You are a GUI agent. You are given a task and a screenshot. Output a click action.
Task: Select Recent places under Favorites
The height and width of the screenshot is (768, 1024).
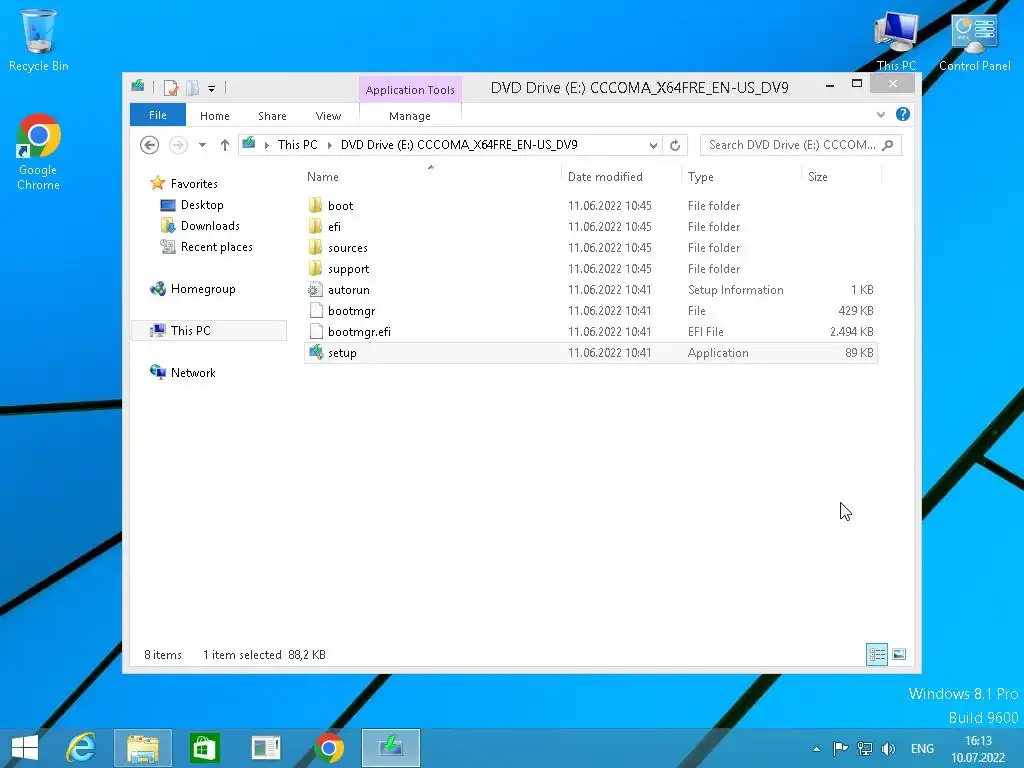[206, 247]
